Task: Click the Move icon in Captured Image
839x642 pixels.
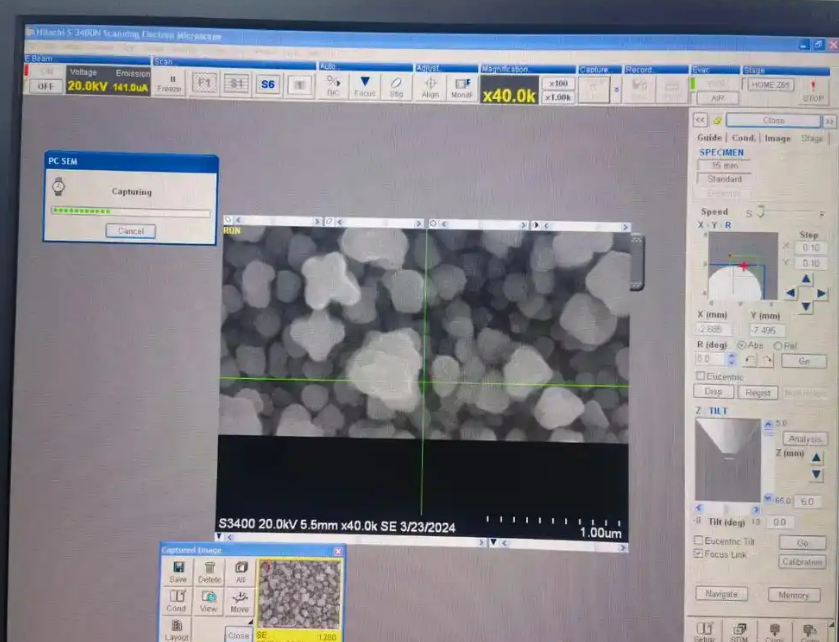Action: pyautogui.click(x=240, y=601)
